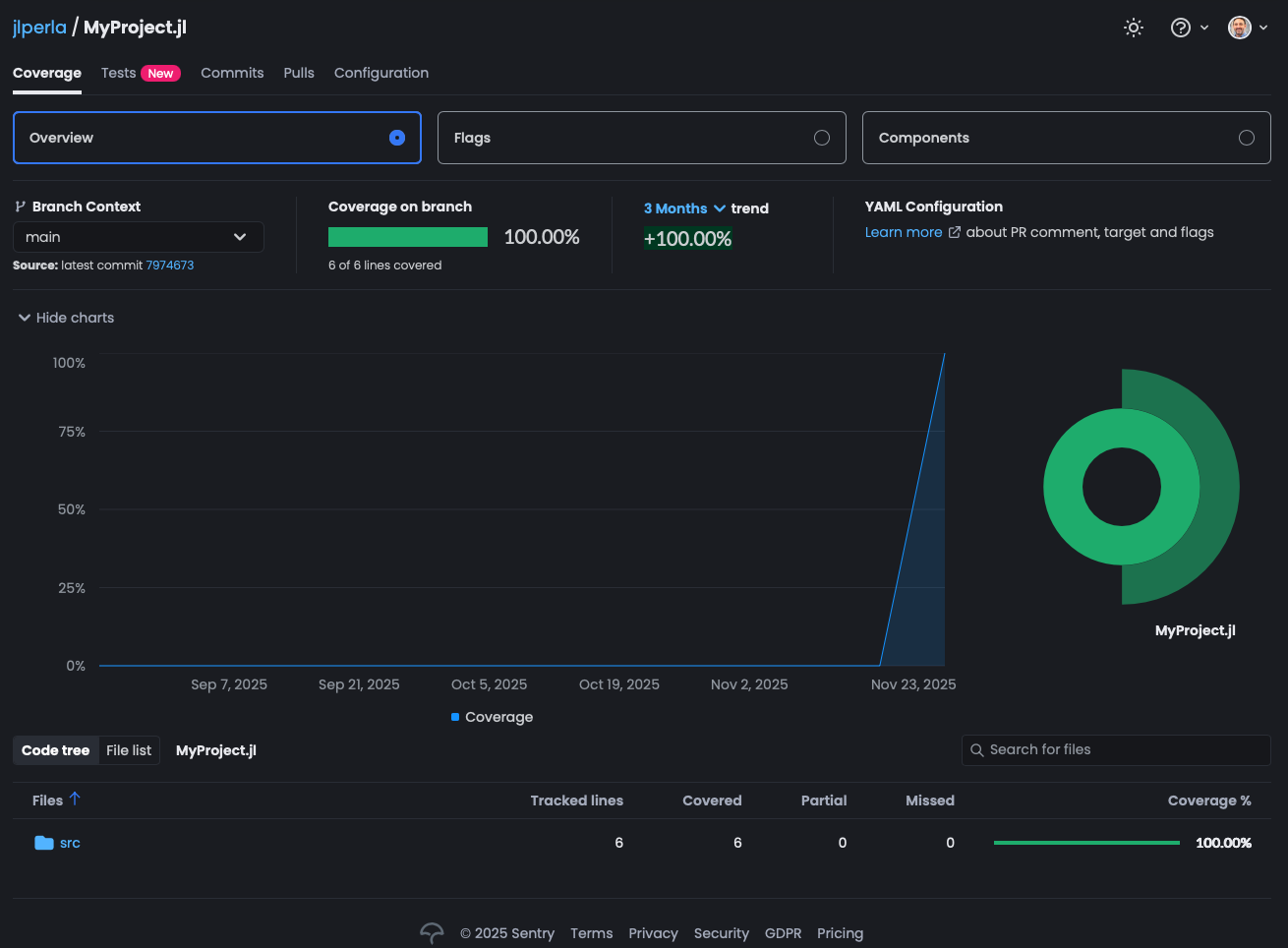Image resolution: width=1288 pixels, height=948 pixels.
Task: Click the Files sort arrow icon
Action: [75, 800]
